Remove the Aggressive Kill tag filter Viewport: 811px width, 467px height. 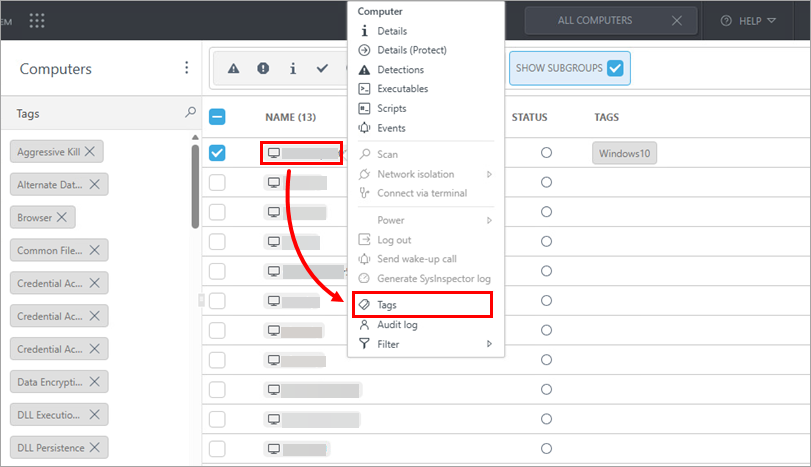[x=90, y=151]
